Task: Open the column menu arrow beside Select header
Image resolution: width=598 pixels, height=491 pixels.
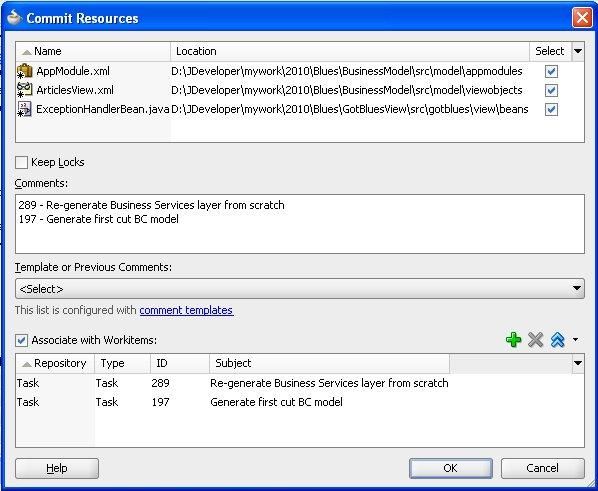Action: [x=578, y=51]
